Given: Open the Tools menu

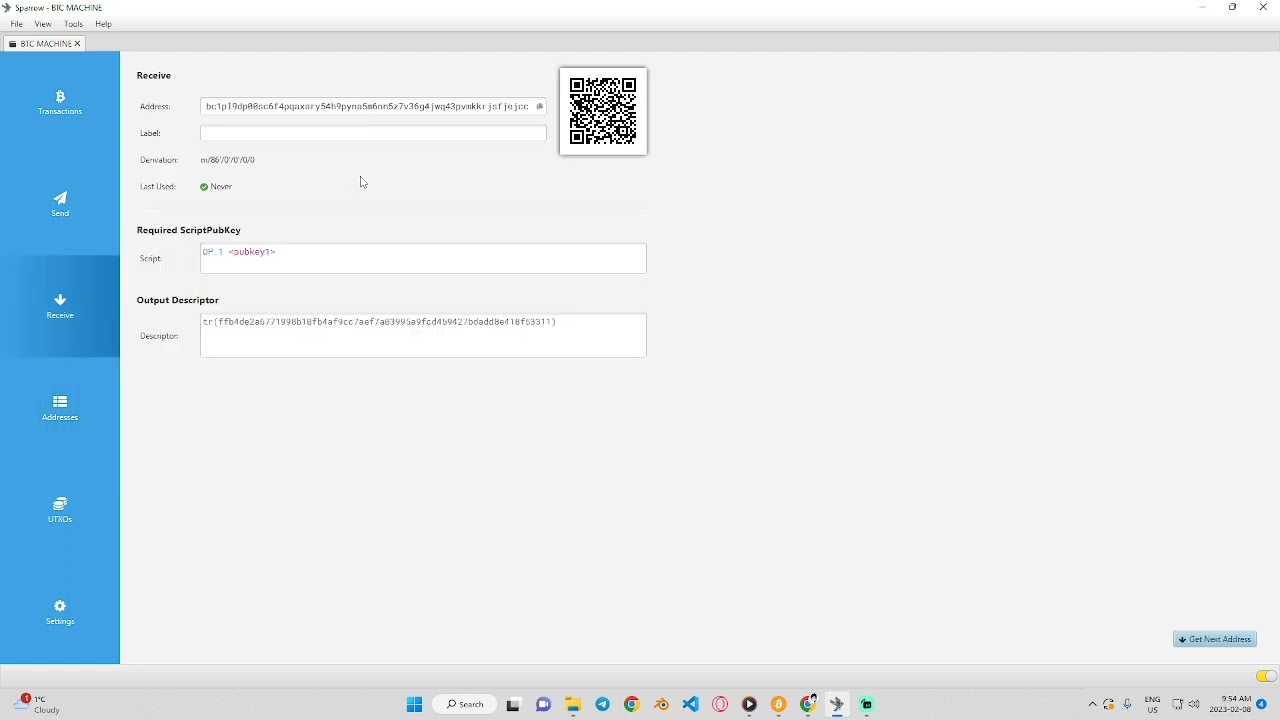Looking at the screenshot, I should [x=73, y=24].
